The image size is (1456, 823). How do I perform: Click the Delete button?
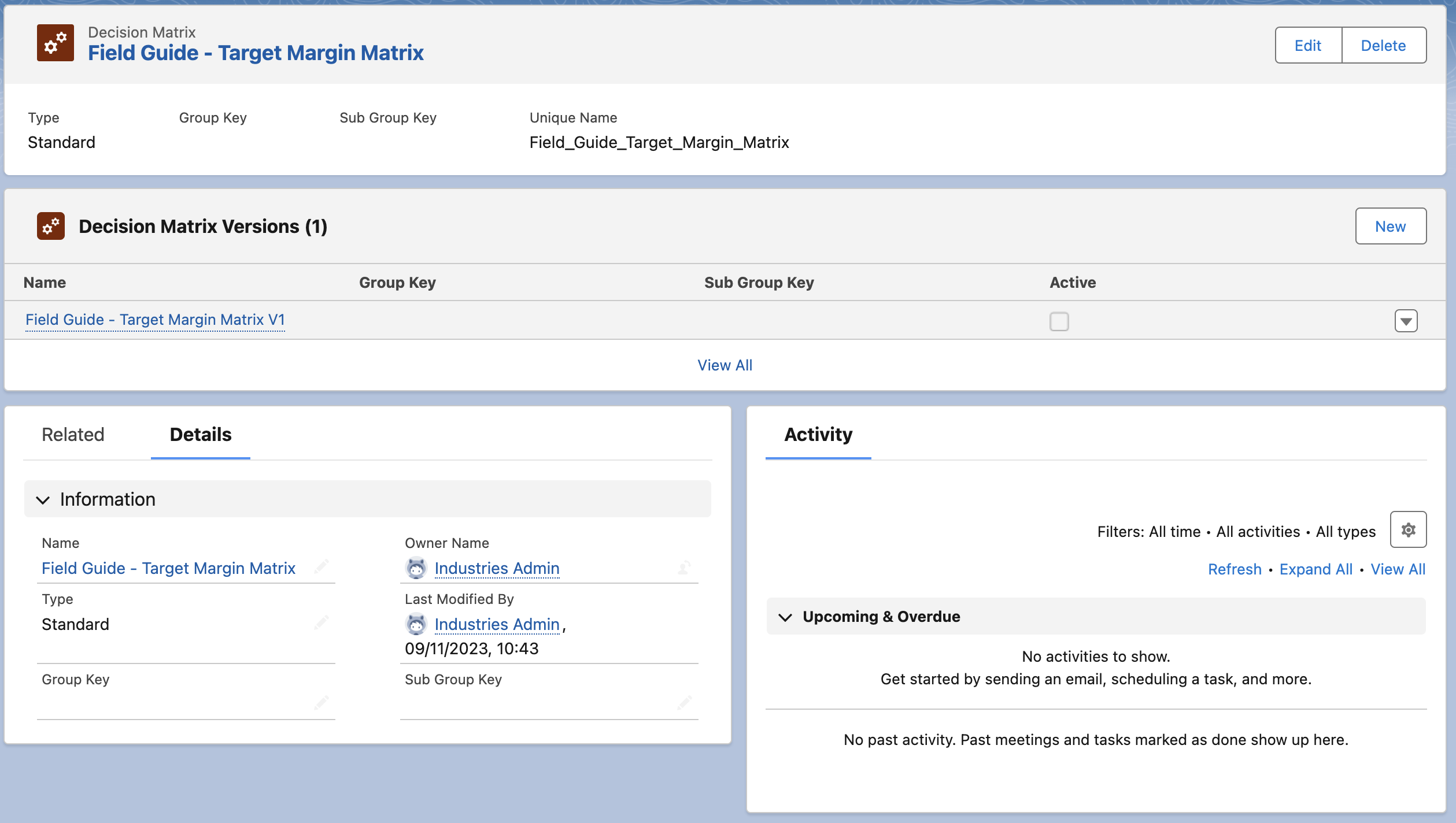point(1384,46)
